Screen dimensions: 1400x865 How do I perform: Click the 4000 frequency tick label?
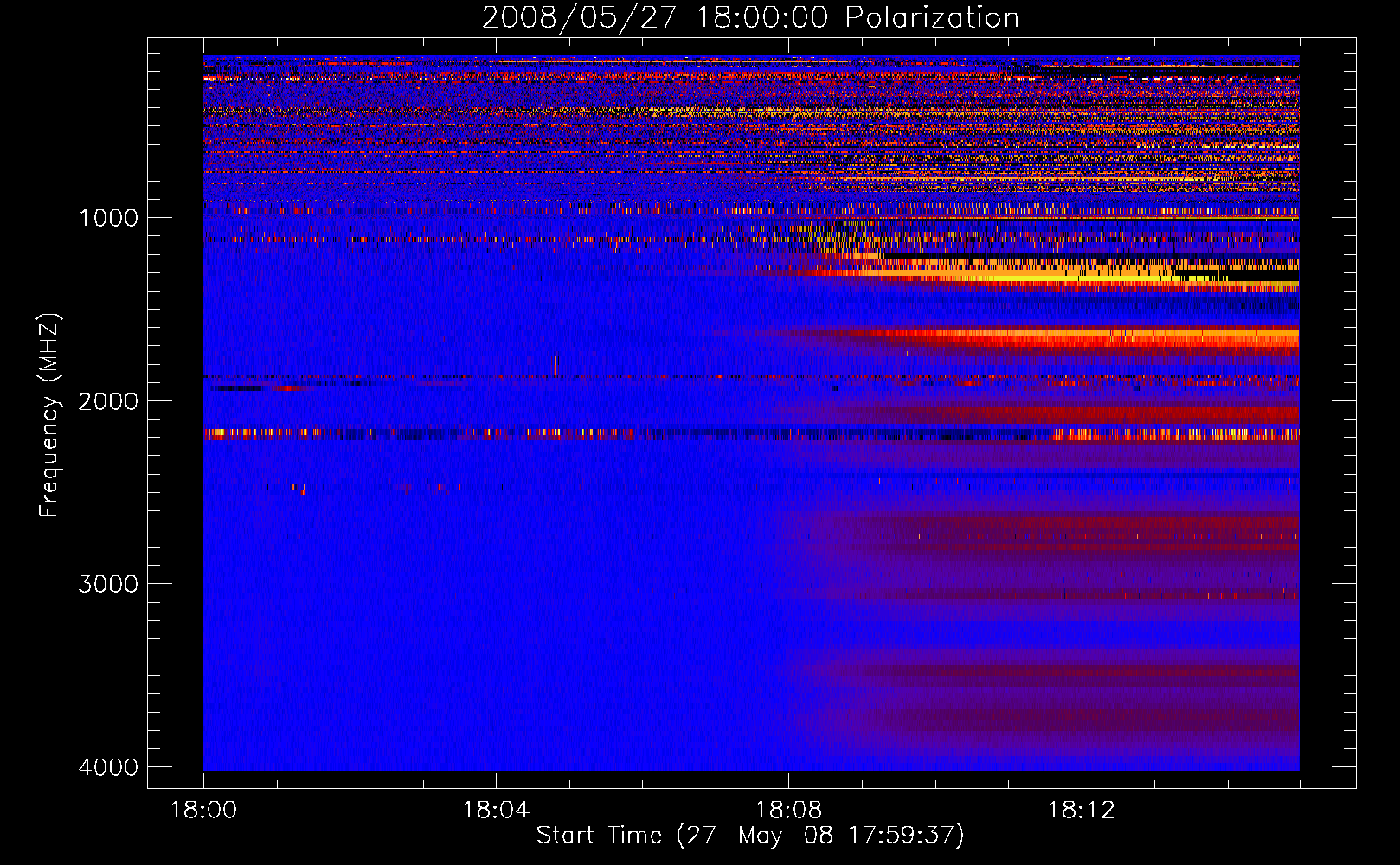[108, 767]
